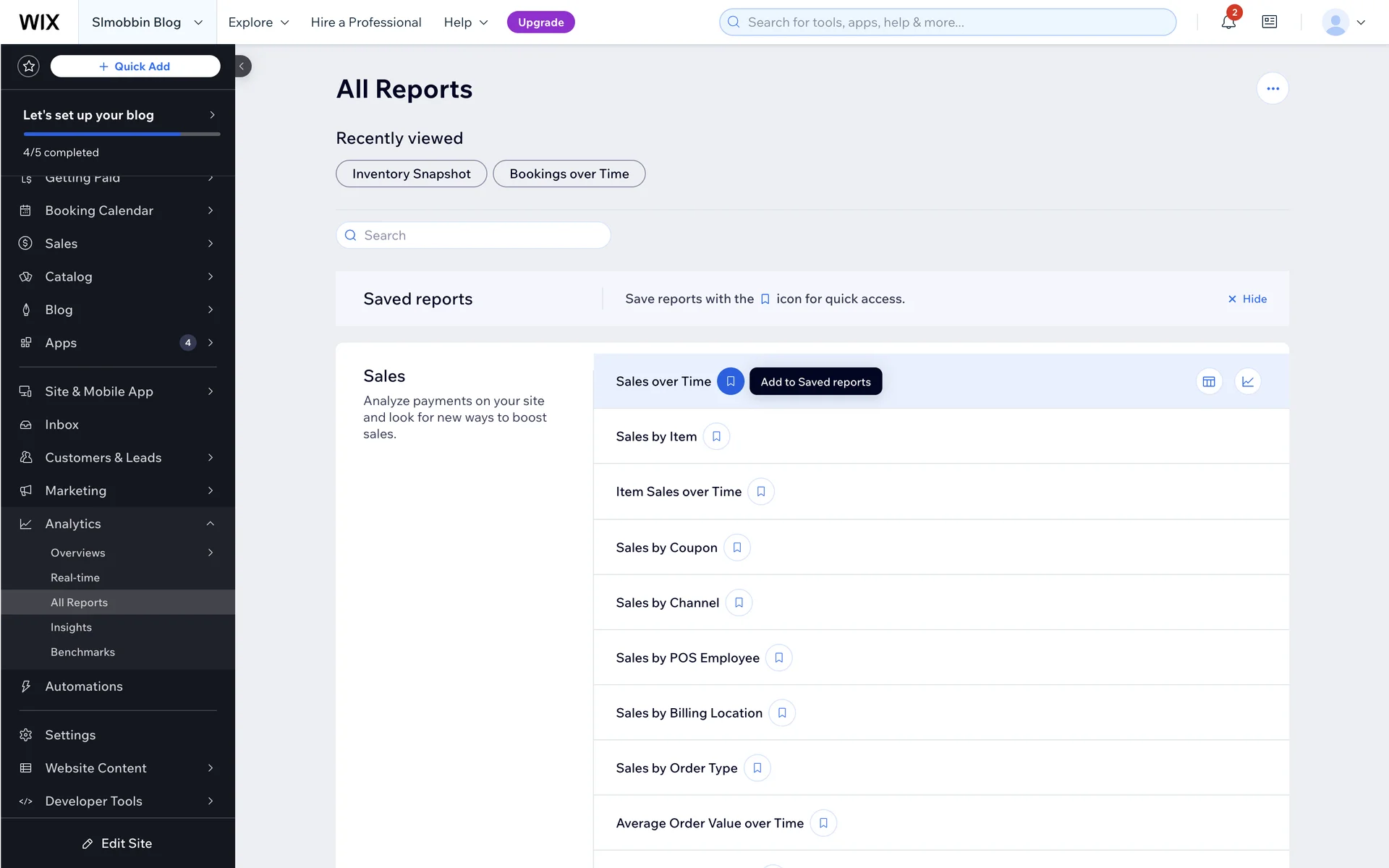Screen dimensions: 1389x868
Task: Click the favorites star icon in sidebar
Action: (29, 67)
